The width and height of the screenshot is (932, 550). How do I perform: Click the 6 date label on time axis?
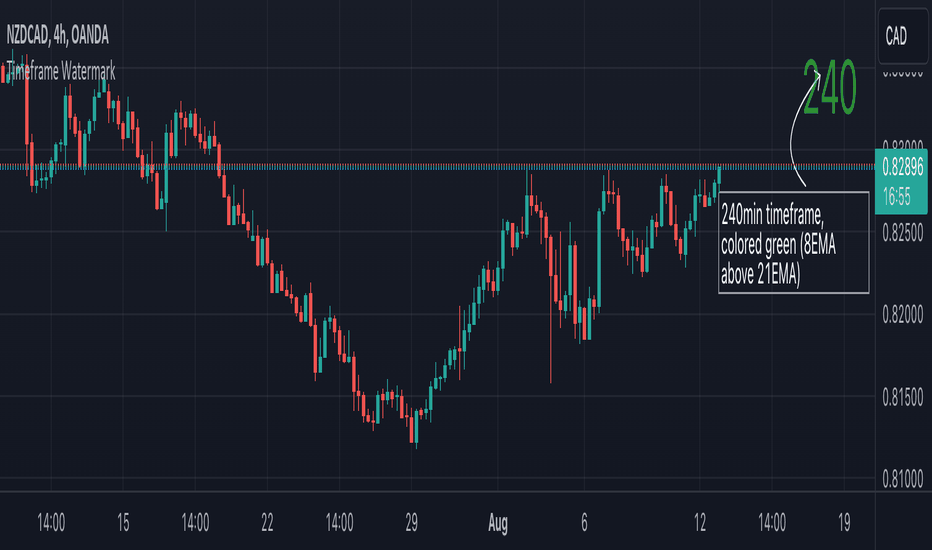584,523
